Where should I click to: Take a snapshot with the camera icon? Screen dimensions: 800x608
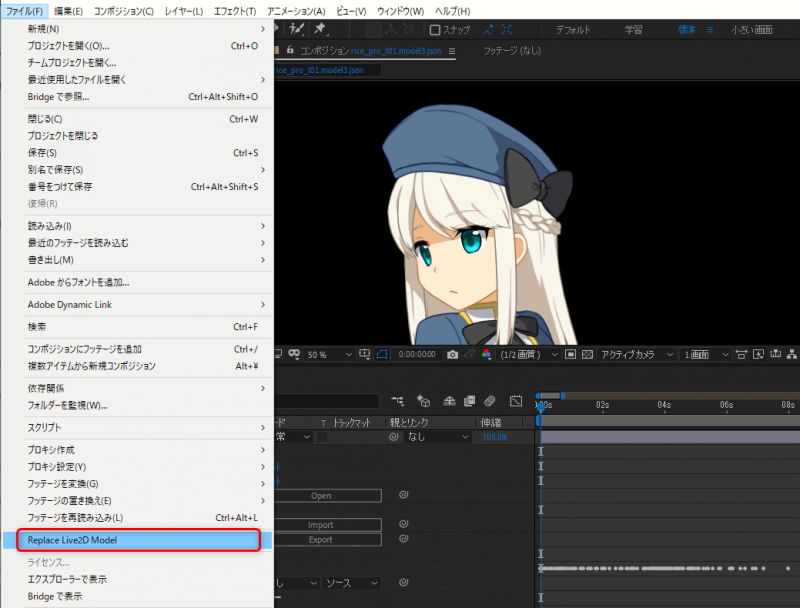453,354
